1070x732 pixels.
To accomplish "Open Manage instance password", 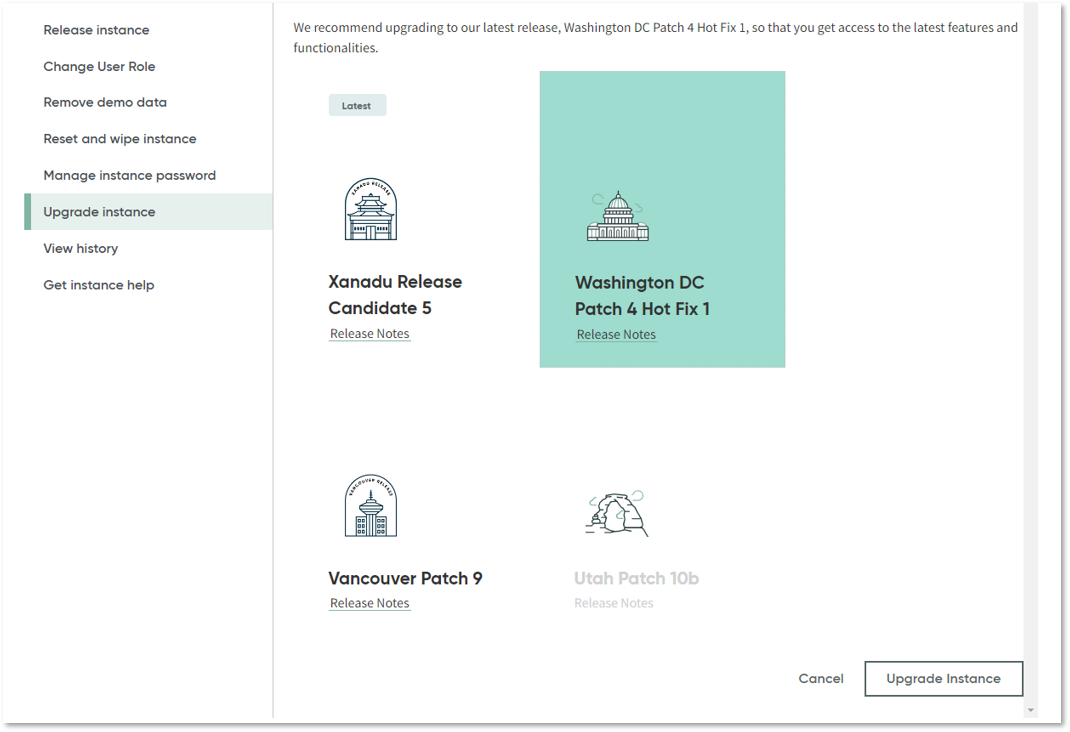I will (x=129, y=175).
